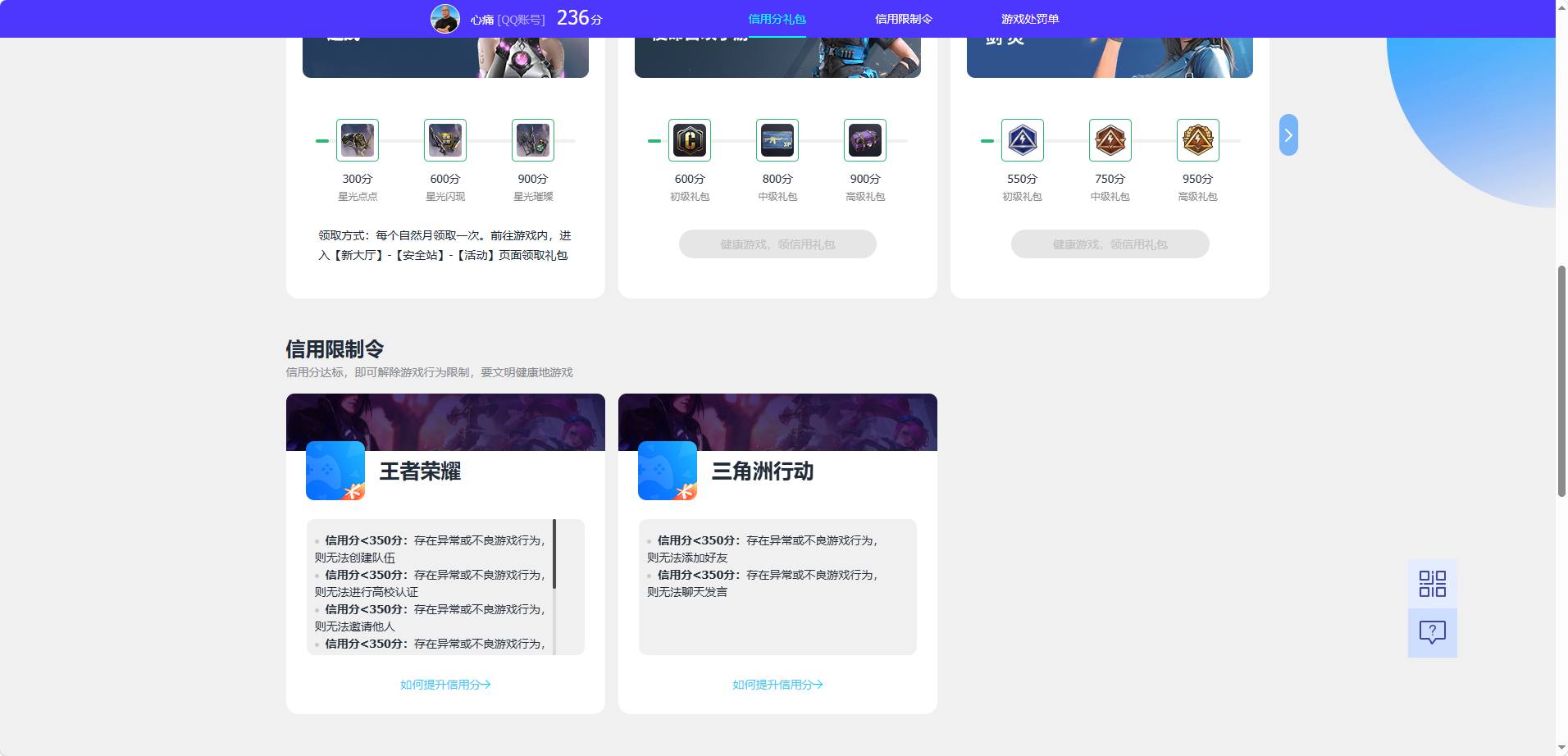Click the 王者荣耀 restriction list scrollbar
The width and height of the screenshot is (1568, 756).
(554, 553)
